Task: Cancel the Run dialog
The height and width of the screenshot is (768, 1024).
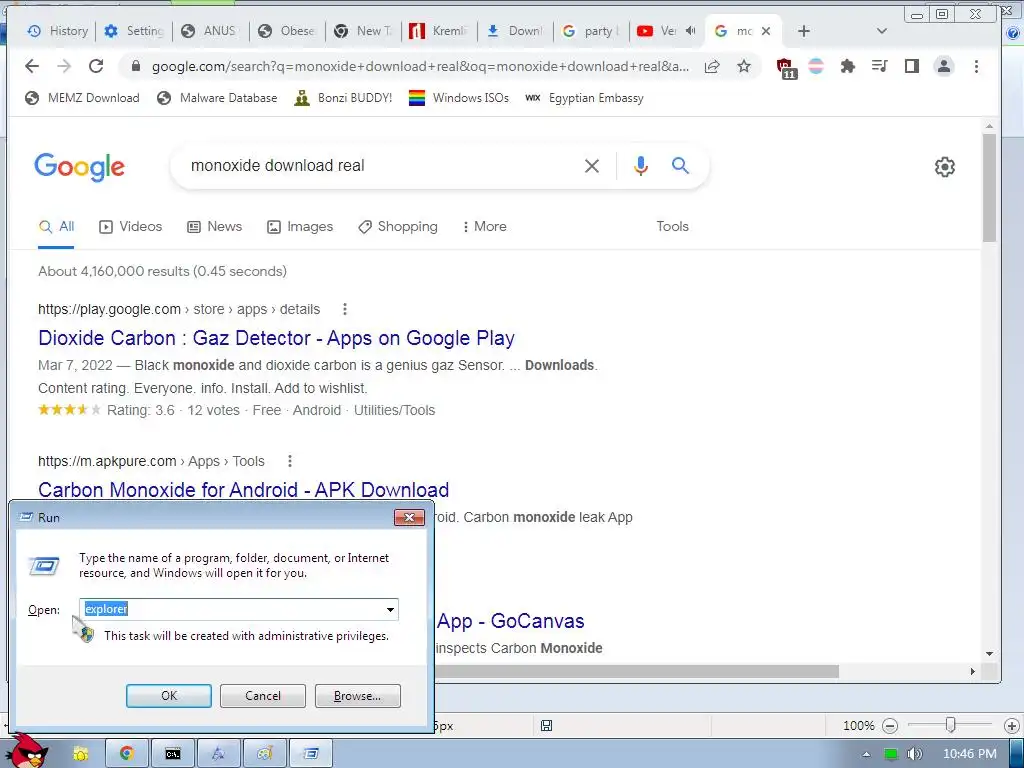Action: [x=263, y=696]
